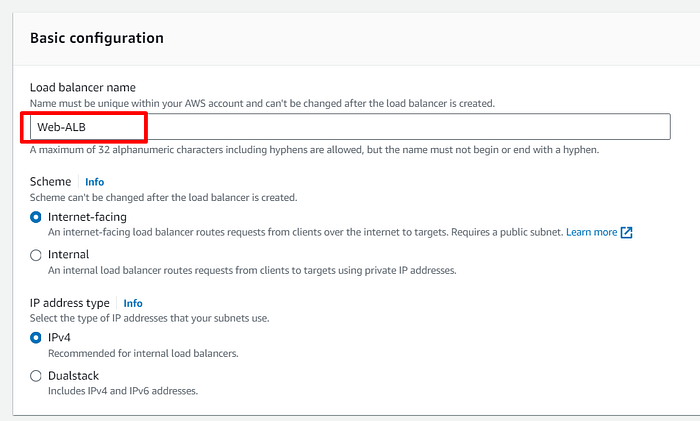Click the description mentioning private IP addresses
This screenshot has width=700, height=421.
(x=252, y=271)
